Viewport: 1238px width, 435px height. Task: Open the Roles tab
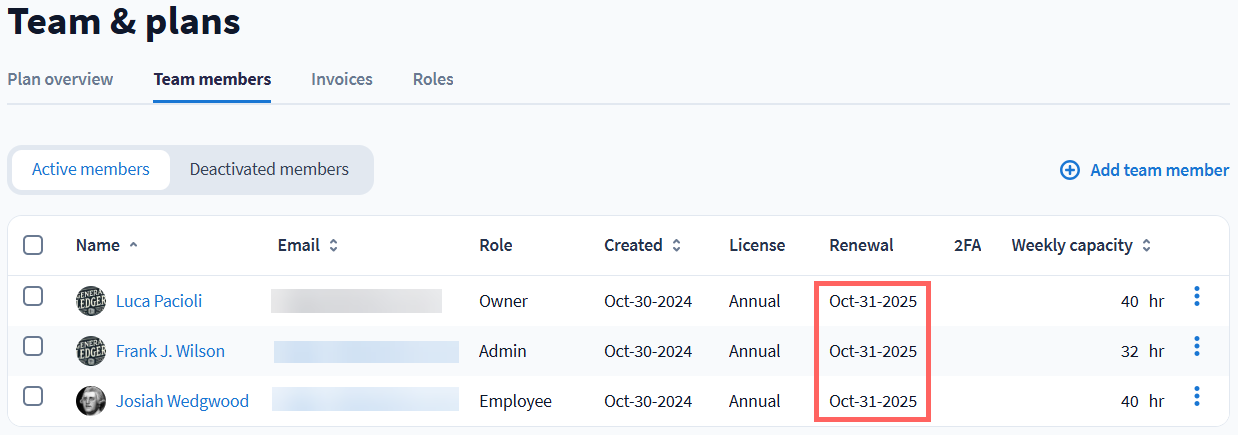[x=433, y=79]
